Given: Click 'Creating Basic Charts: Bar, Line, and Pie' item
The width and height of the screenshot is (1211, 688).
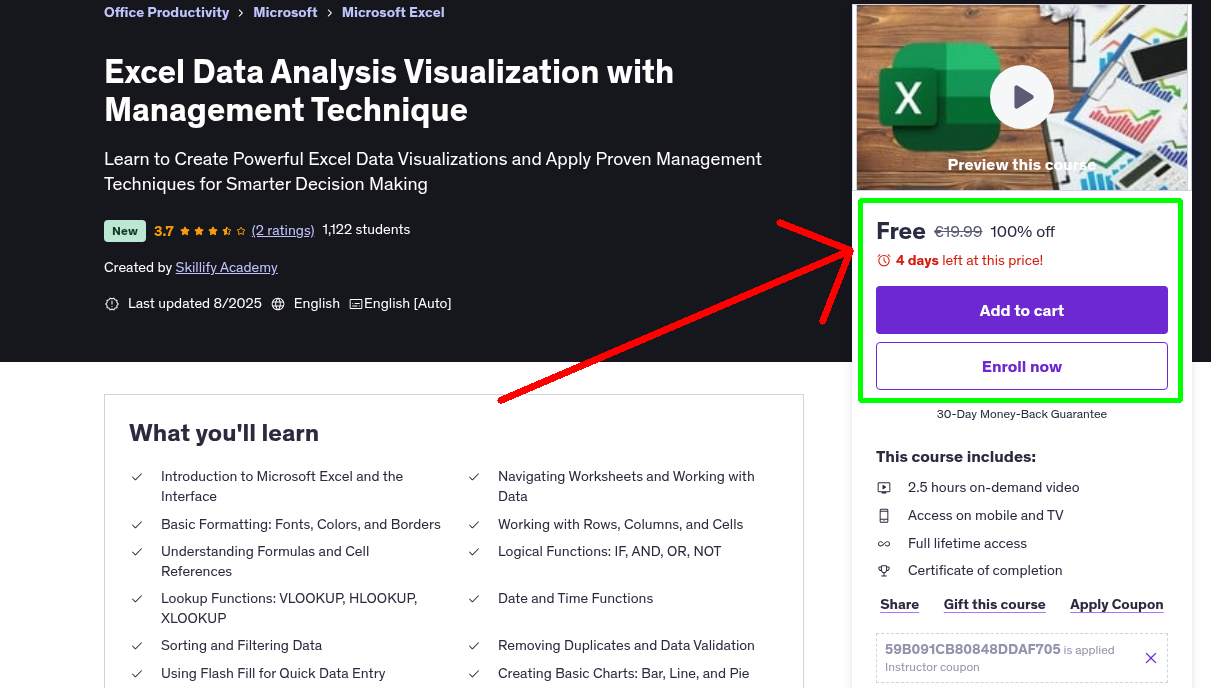Looking at the screenshot, I should pyautogui.click(x=623, y=674).
